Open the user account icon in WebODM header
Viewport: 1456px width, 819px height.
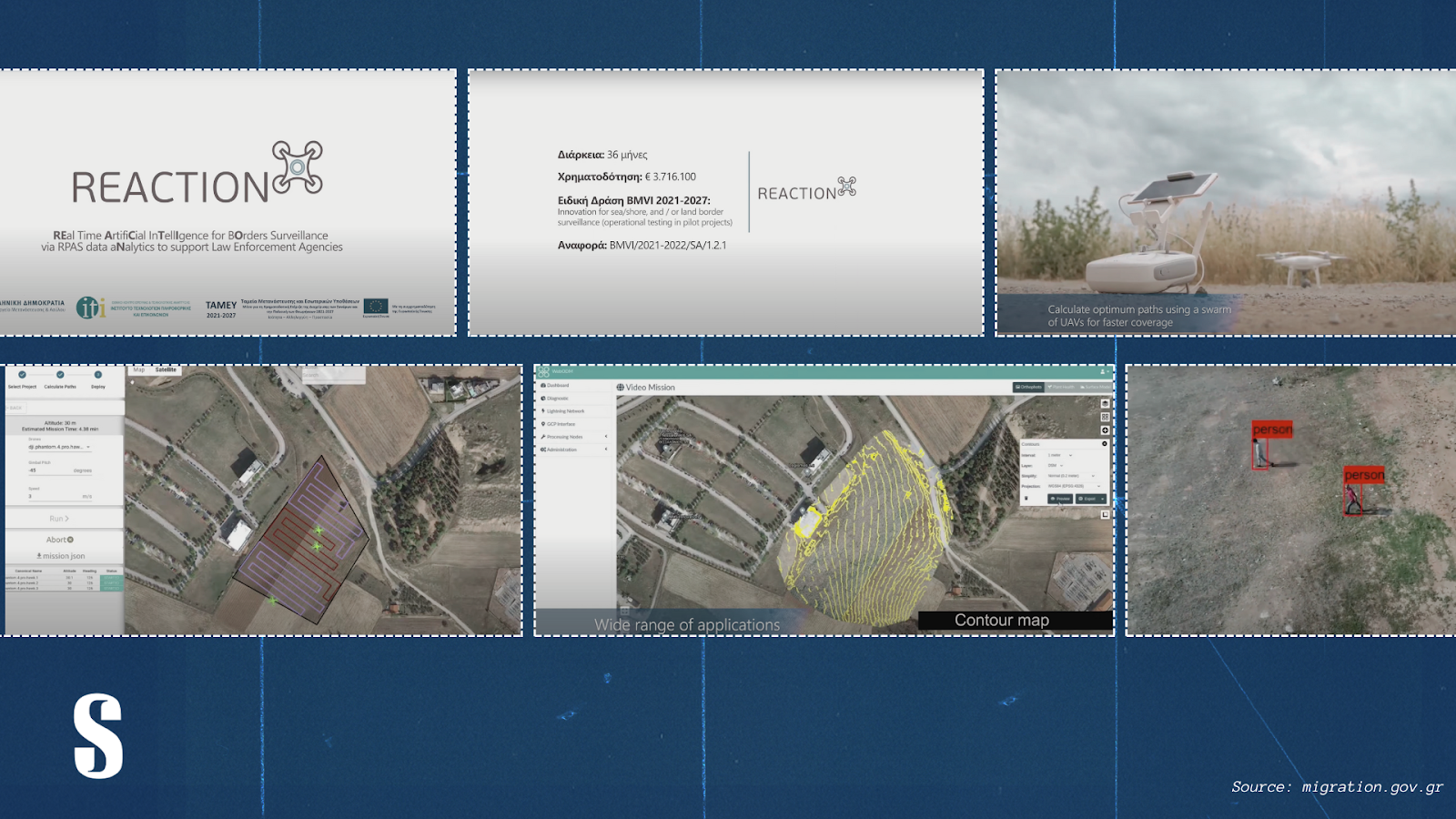(1104, 371)
